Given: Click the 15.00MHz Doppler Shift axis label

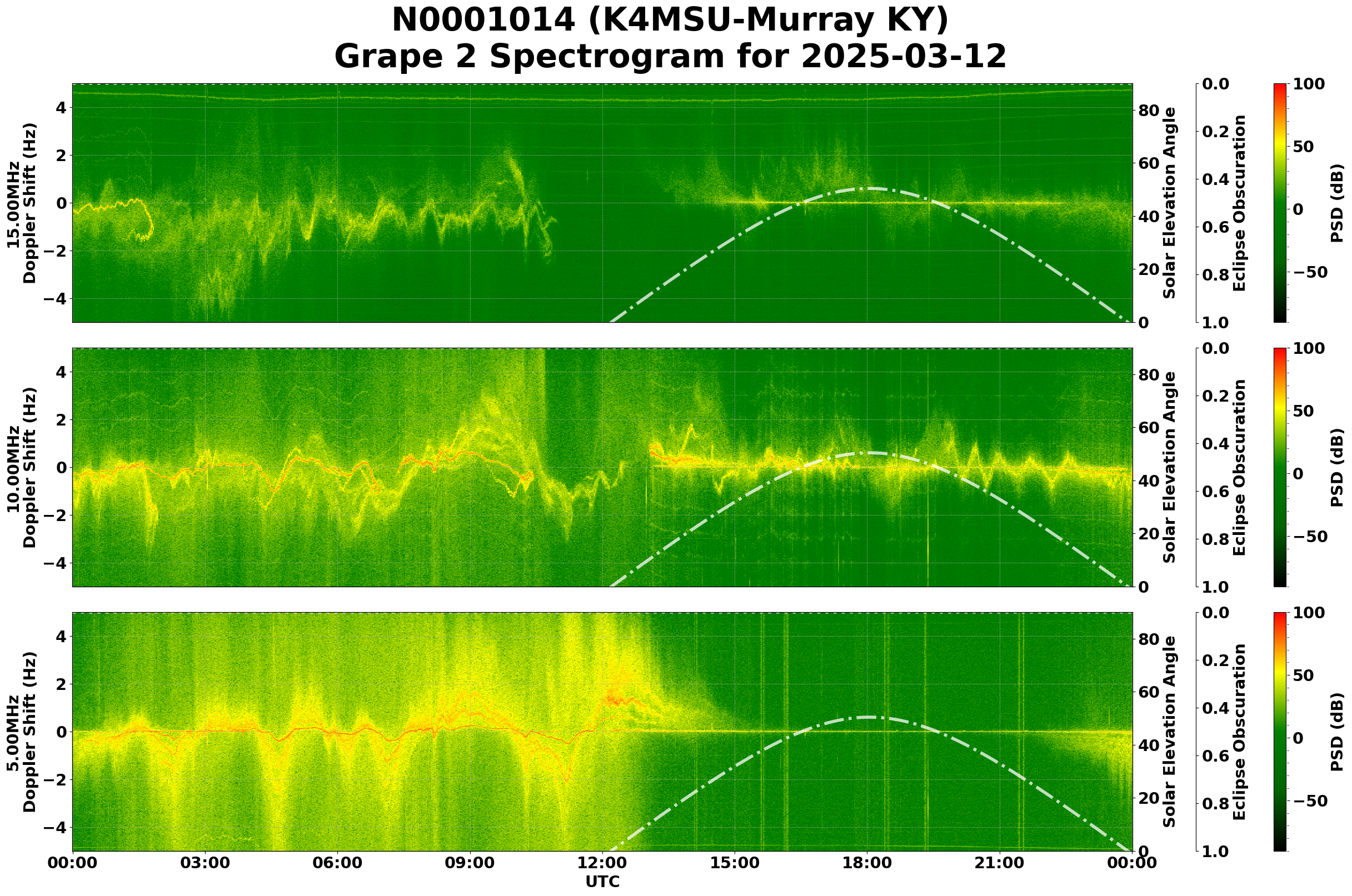Looking at the screenshot, I should [x=22, y=203].
